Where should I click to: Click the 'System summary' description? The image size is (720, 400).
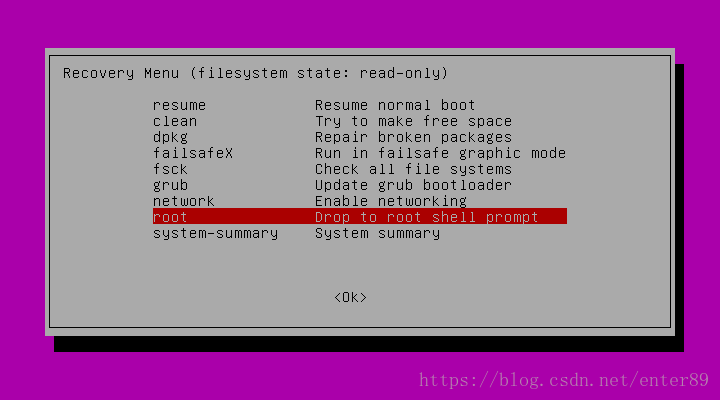pos(377,233)
